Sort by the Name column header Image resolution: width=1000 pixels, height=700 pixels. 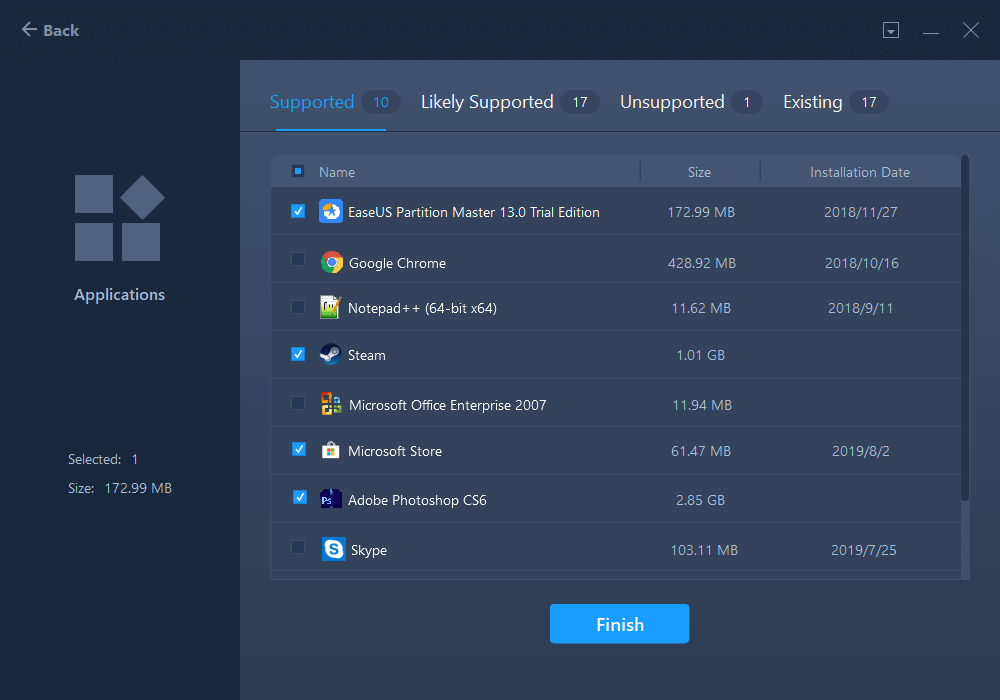pyautogui.click(x=337, y=172)
